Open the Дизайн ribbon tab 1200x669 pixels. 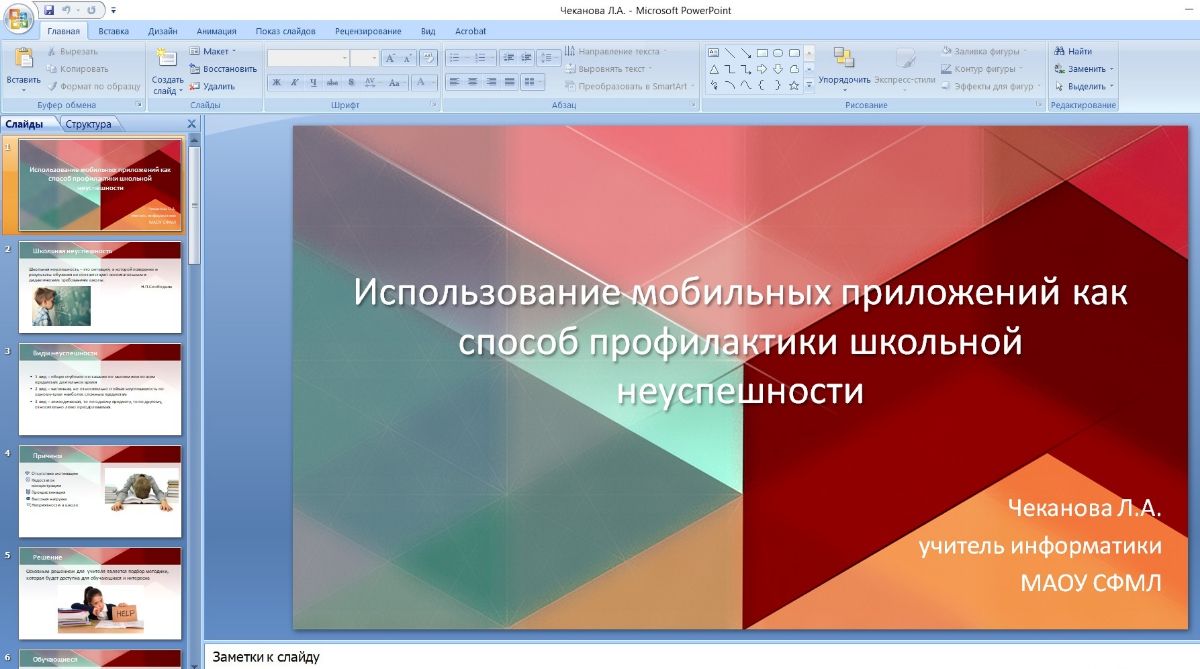163,31
